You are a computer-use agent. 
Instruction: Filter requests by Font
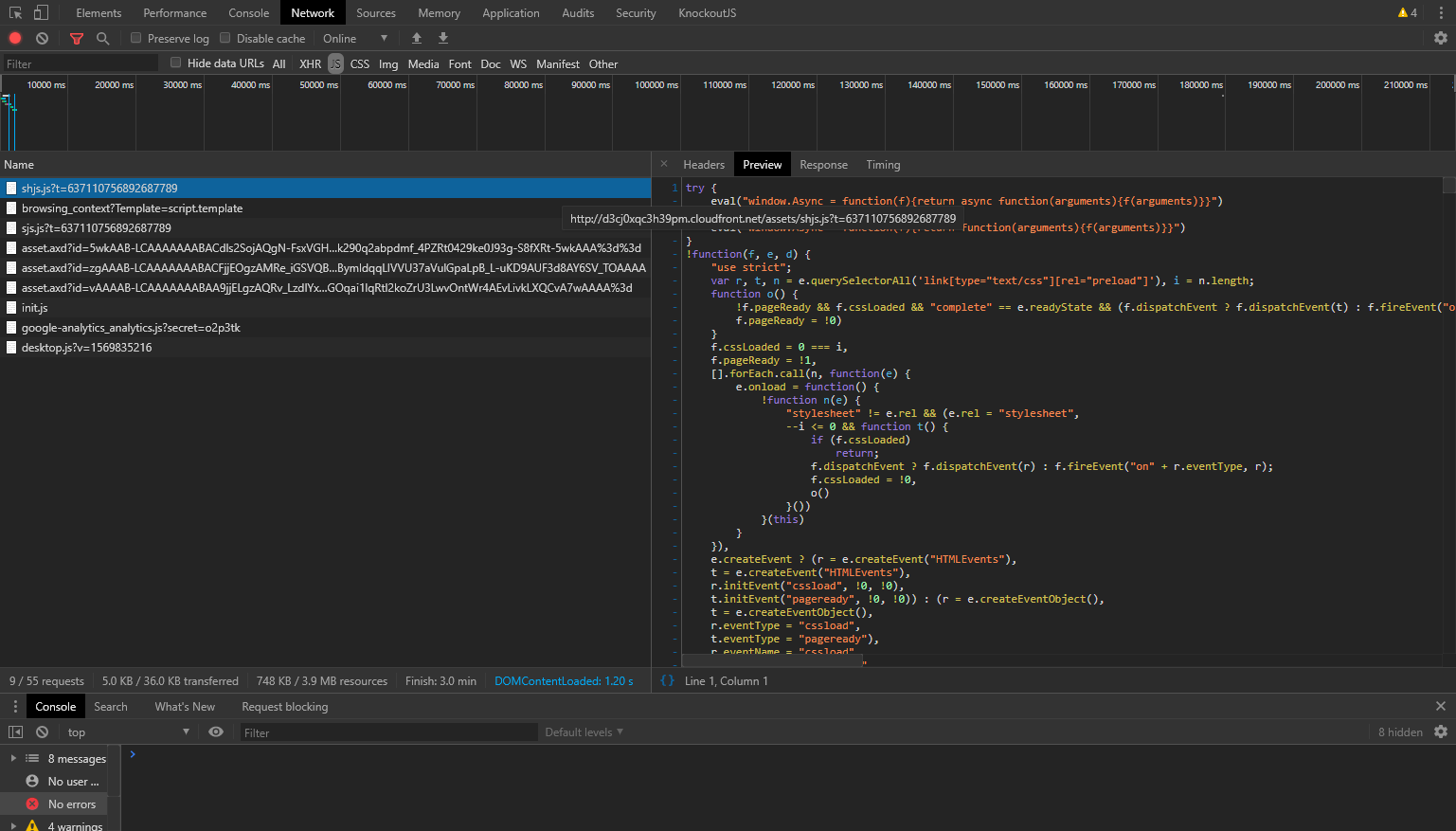(459, 63)
